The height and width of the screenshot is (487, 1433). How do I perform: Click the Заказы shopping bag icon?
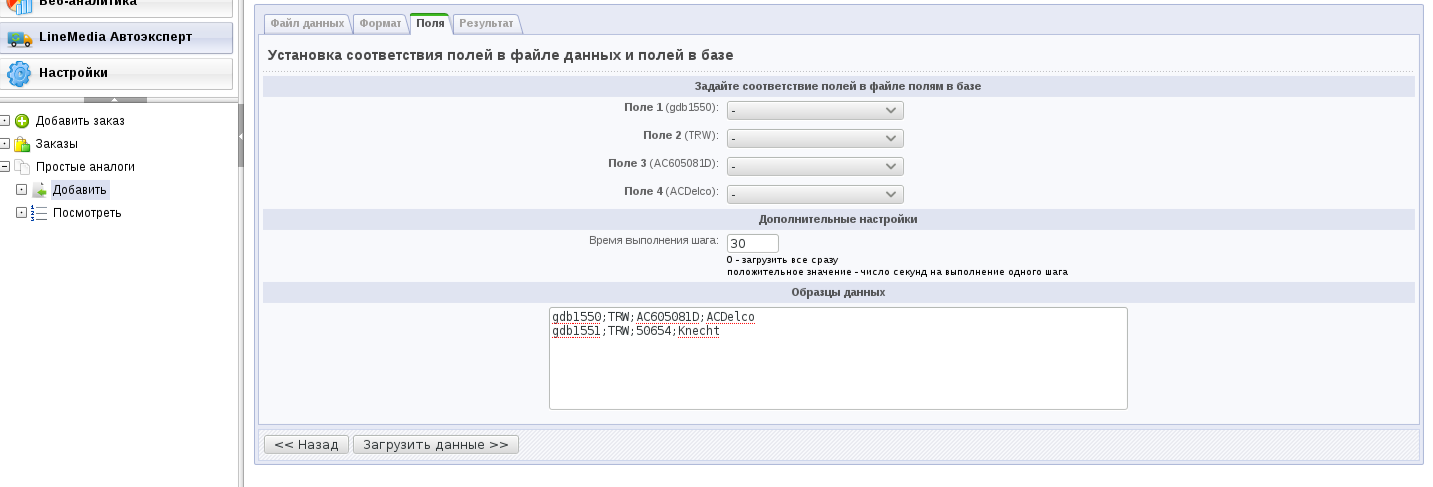pyautogui.click(x=22, y=144)
